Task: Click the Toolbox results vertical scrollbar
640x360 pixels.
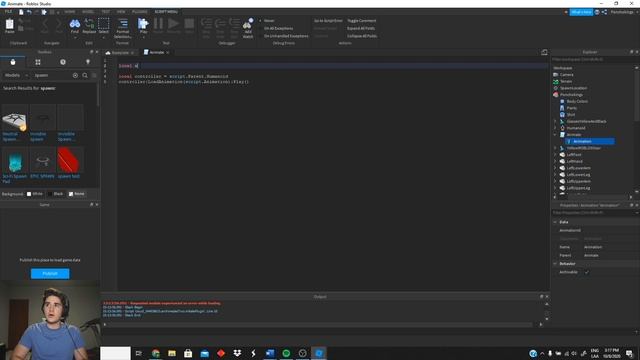Action: pos(98,95)
